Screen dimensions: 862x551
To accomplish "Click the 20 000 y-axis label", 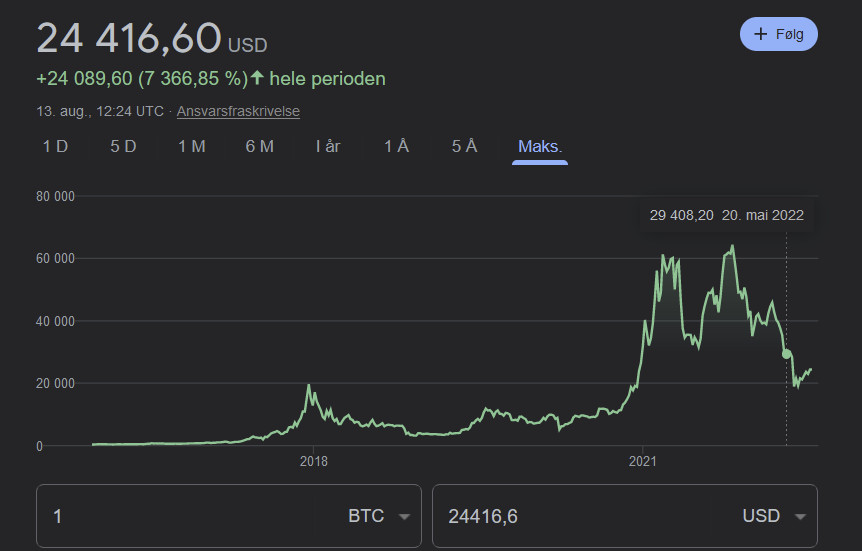I will click(56, 383).
